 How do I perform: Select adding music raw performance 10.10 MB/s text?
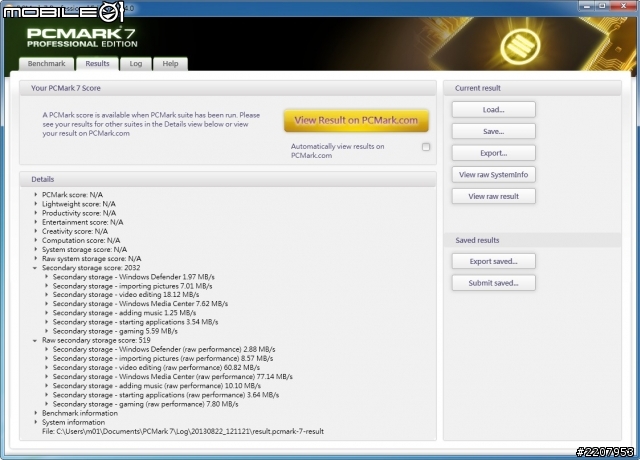(157, 386)
